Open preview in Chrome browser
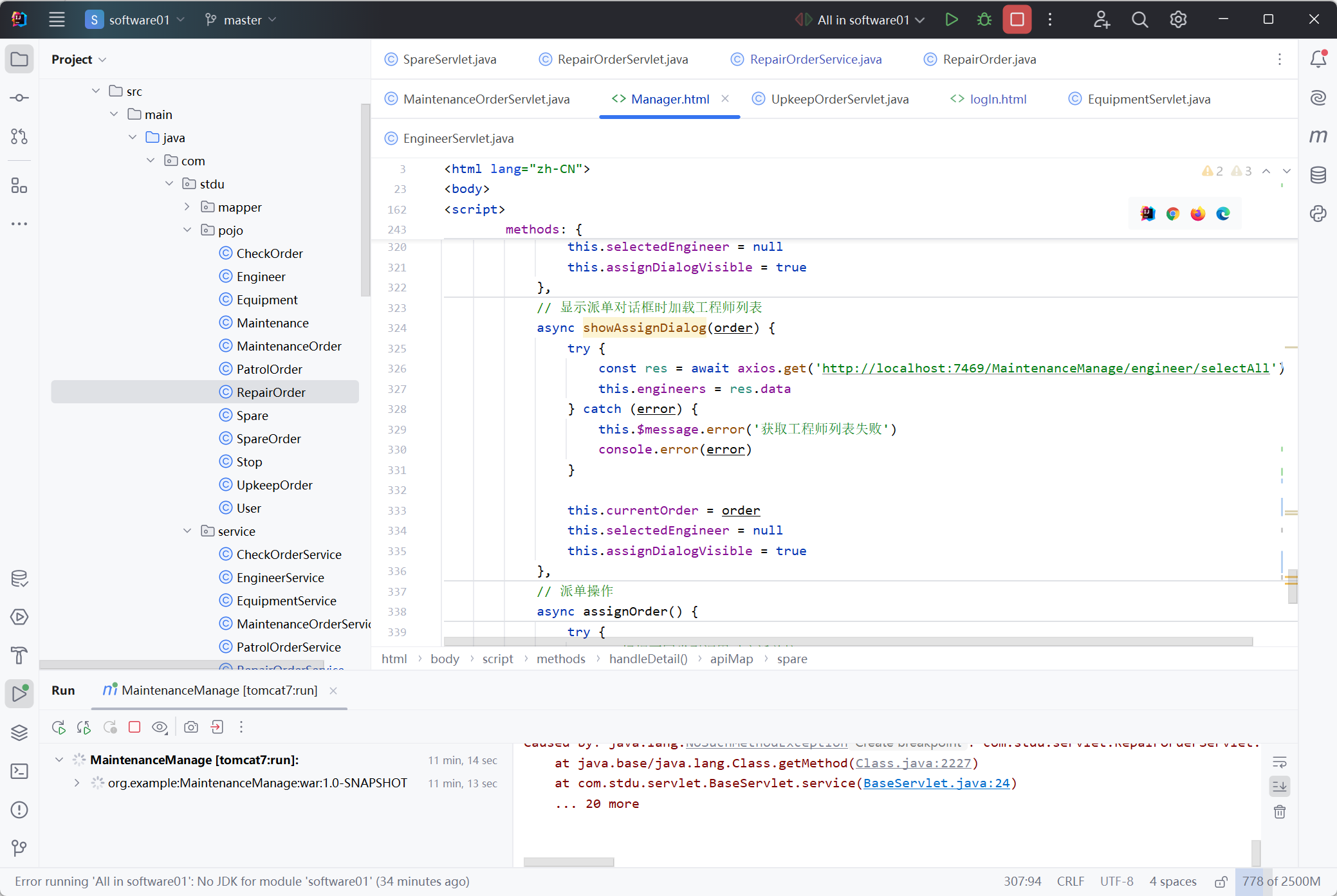1337x896 pixels. (1172, 214)
